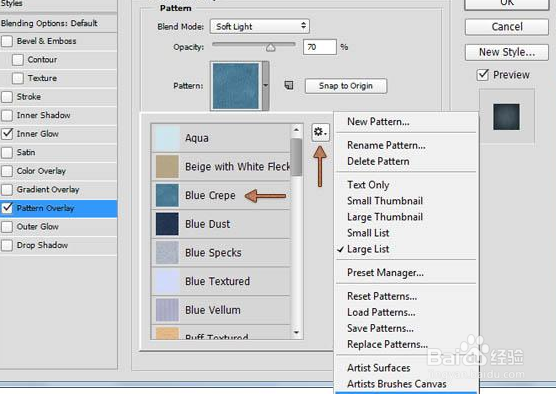Load the Artist Surfaces pattern set
The width and height of the screenshot is (556, 394).
coord(378,368)
